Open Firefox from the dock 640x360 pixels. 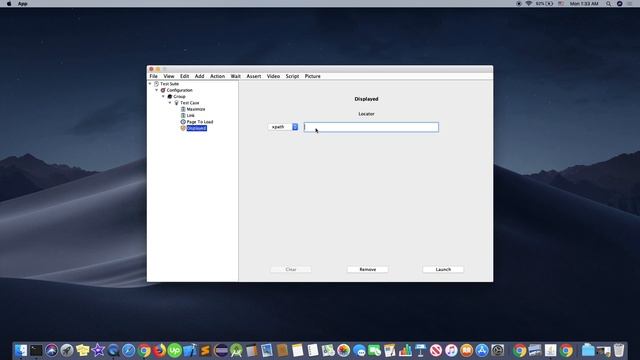pos(159,350)
